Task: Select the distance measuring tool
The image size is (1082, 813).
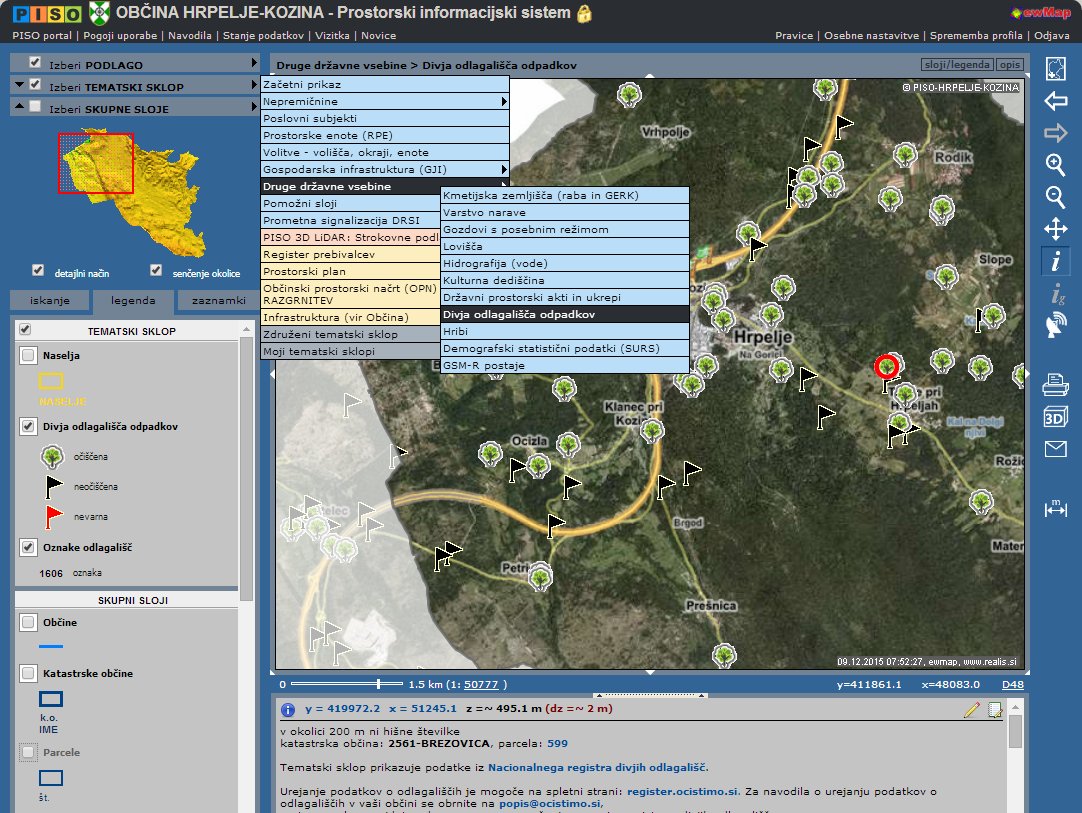Action: point(1055,509)
